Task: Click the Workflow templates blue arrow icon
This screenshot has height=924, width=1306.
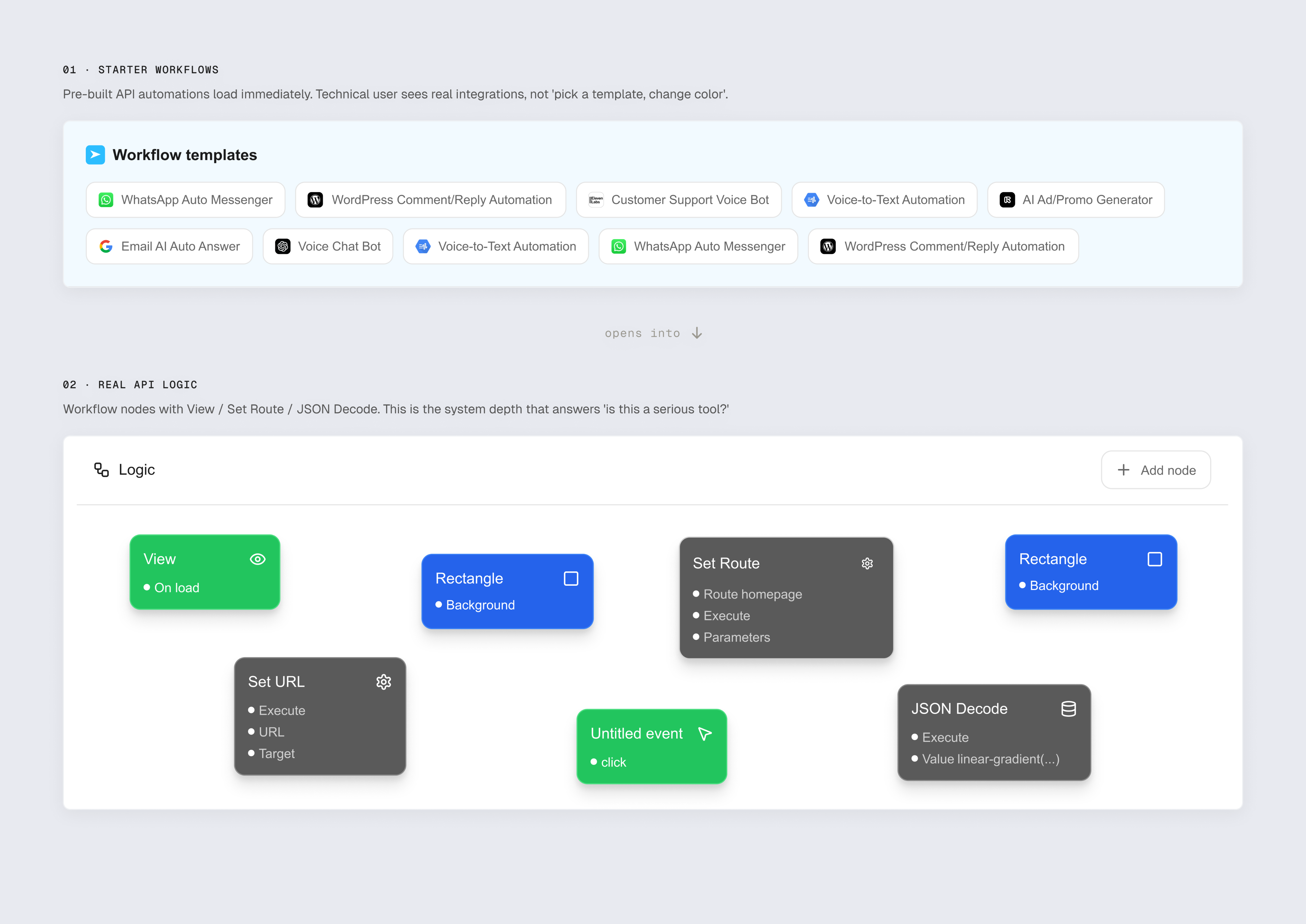Action: coord(95,155)
